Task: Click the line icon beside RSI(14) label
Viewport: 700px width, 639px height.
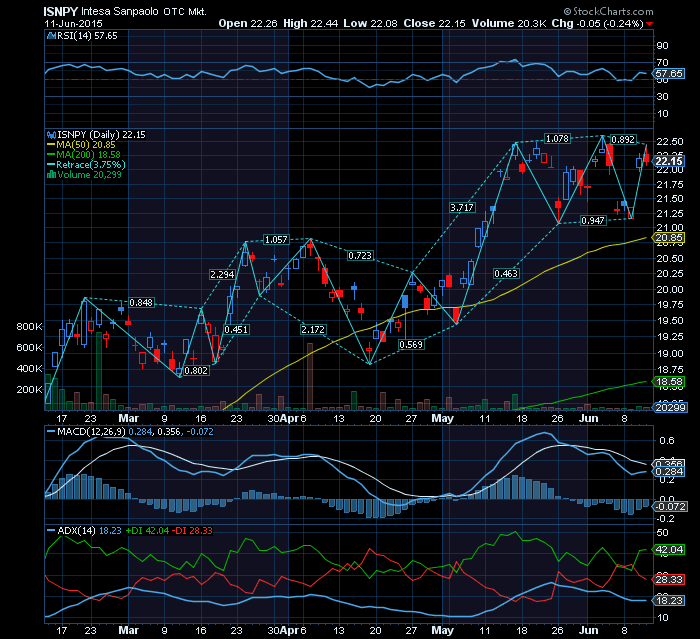Action: (x=51, y=36)
